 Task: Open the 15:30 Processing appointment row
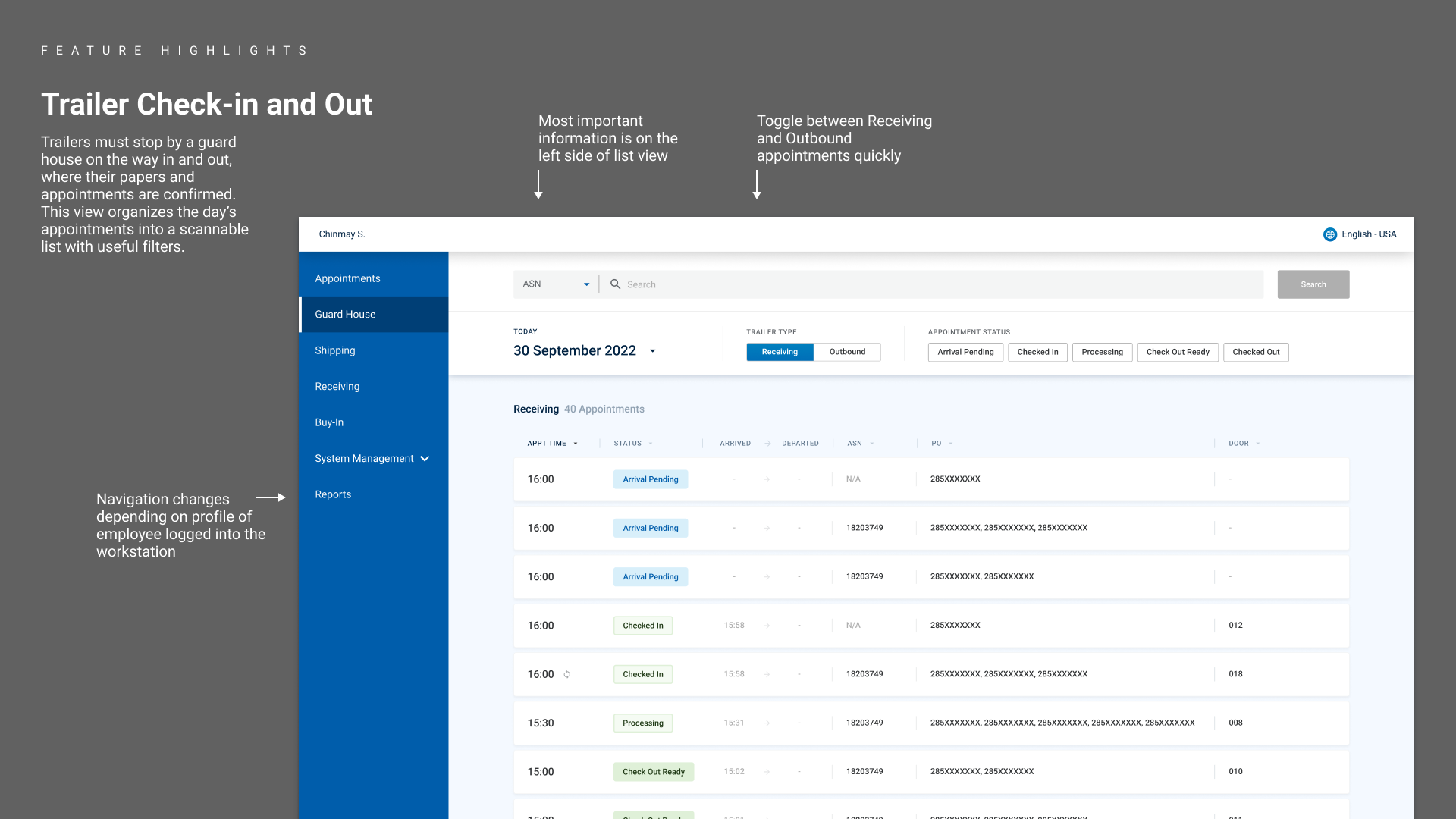(930, 723)
